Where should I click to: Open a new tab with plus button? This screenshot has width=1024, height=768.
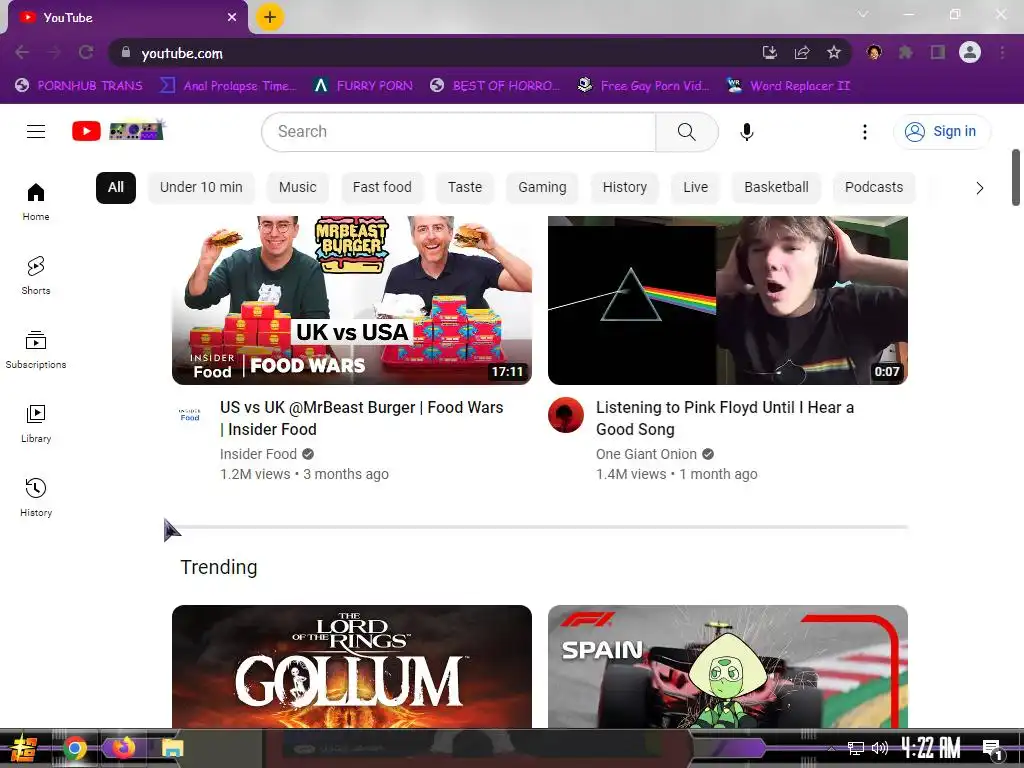(270, 17)
